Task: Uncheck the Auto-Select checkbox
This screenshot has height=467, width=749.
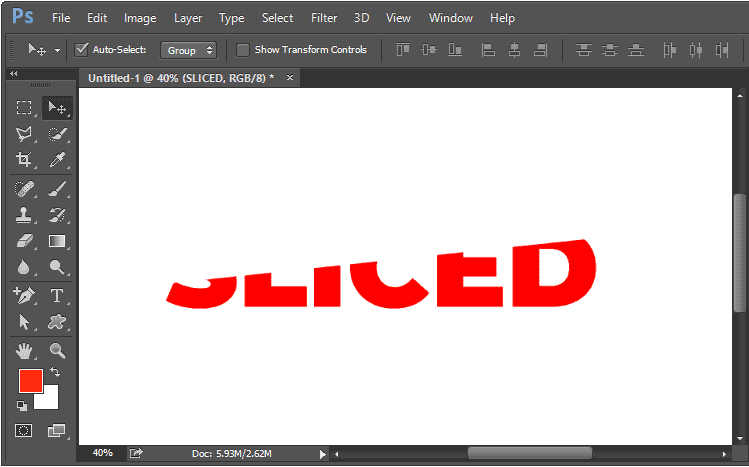Action: [82, 49]
